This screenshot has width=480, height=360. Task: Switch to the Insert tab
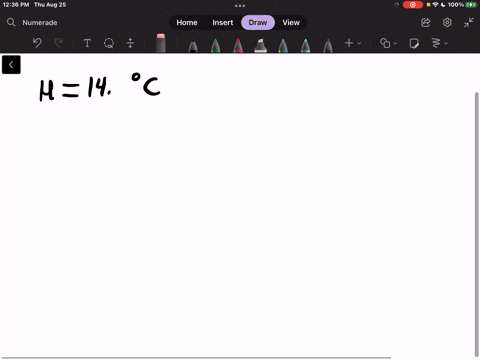[x=223, y=23]
